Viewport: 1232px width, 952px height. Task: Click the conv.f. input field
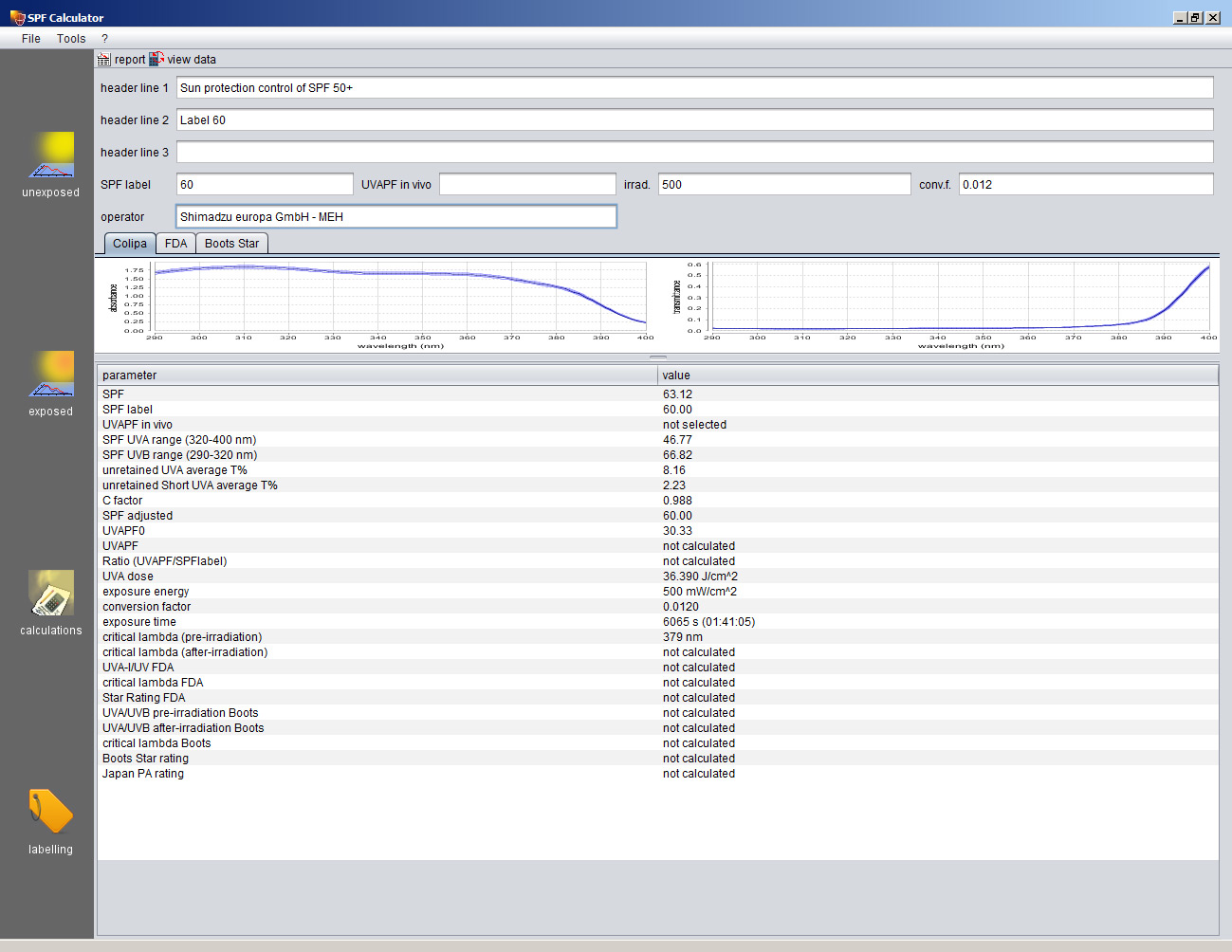point(1086,185)
